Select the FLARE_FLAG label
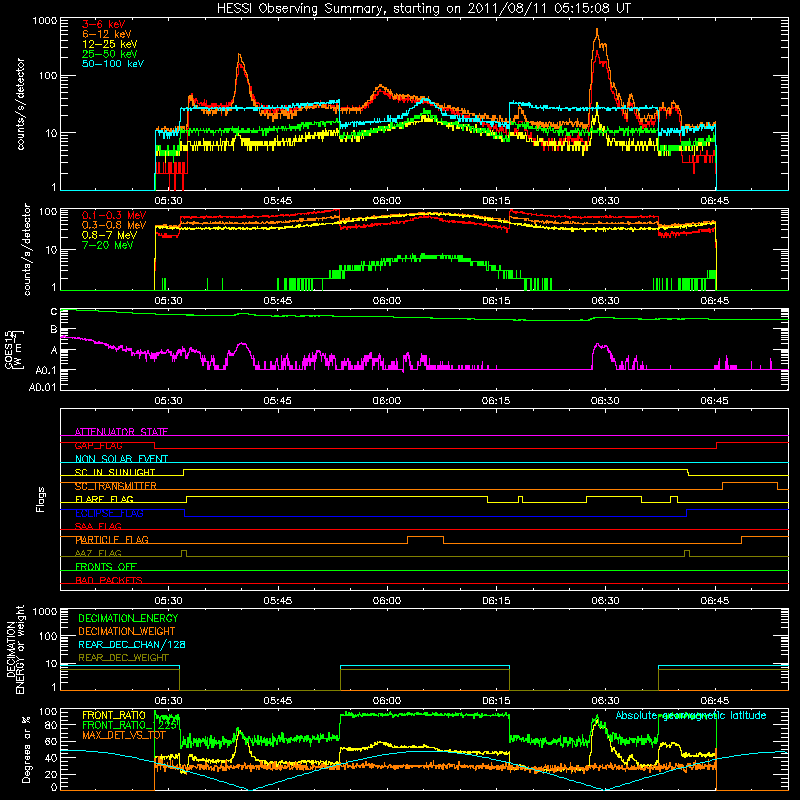800x800 pixels. [104, 499]
